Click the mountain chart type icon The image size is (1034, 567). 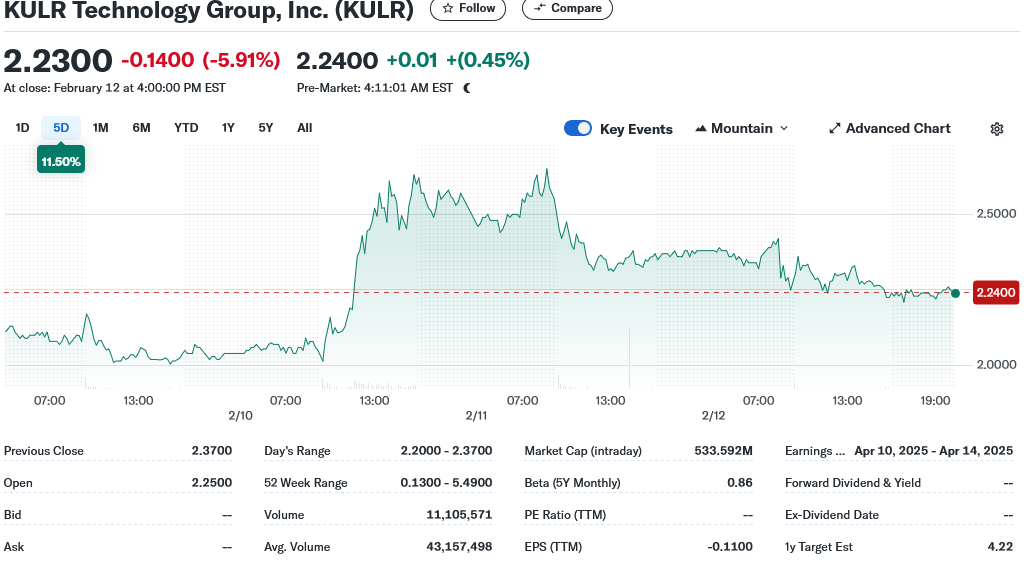coord(701,129)
